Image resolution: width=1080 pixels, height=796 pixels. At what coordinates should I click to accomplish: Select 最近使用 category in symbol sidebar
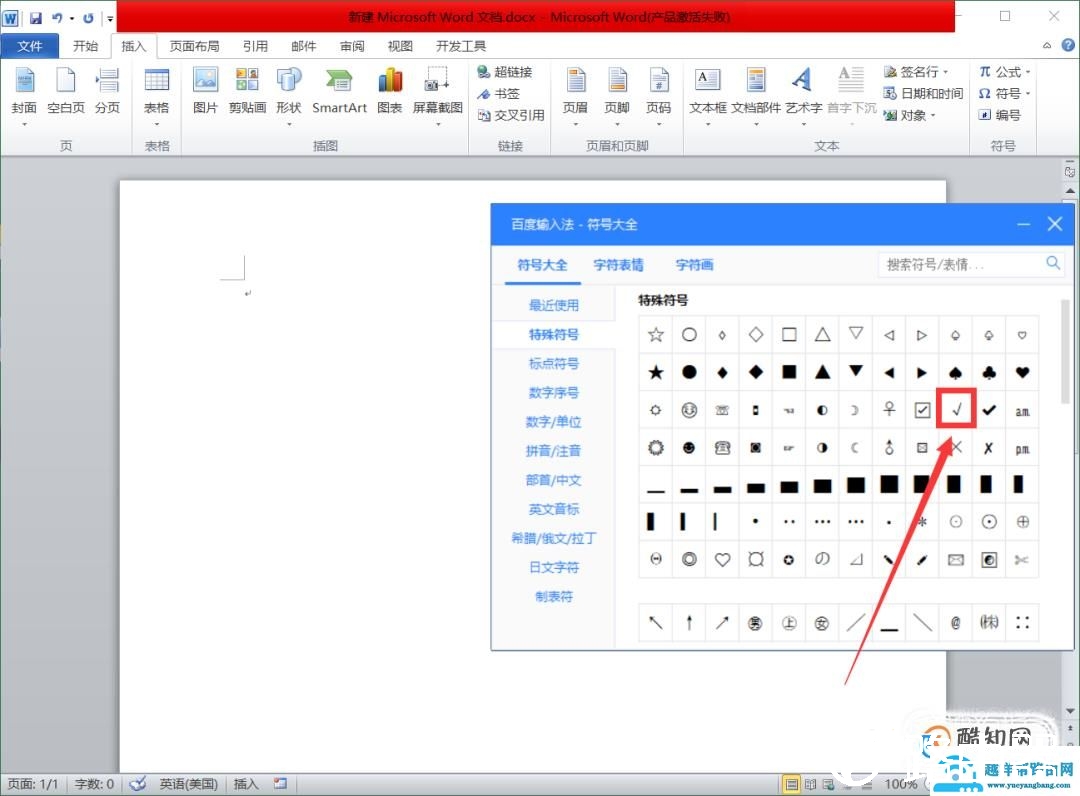point(554,305)
